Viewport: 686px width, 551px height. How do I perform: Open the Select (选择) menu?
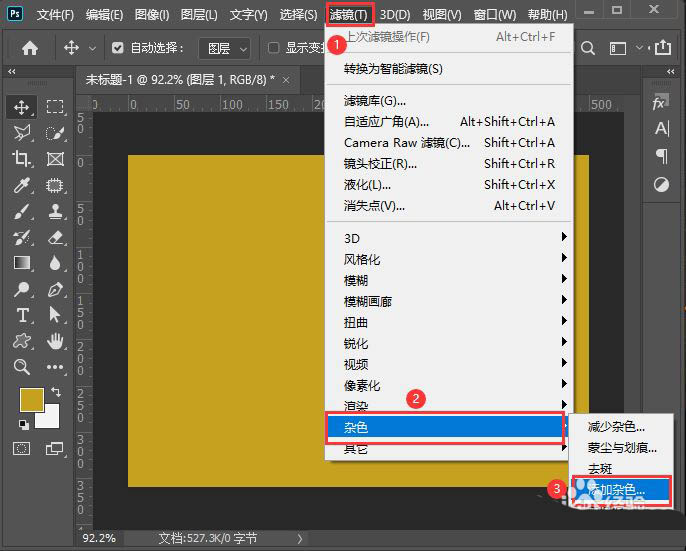click(298, 15)
